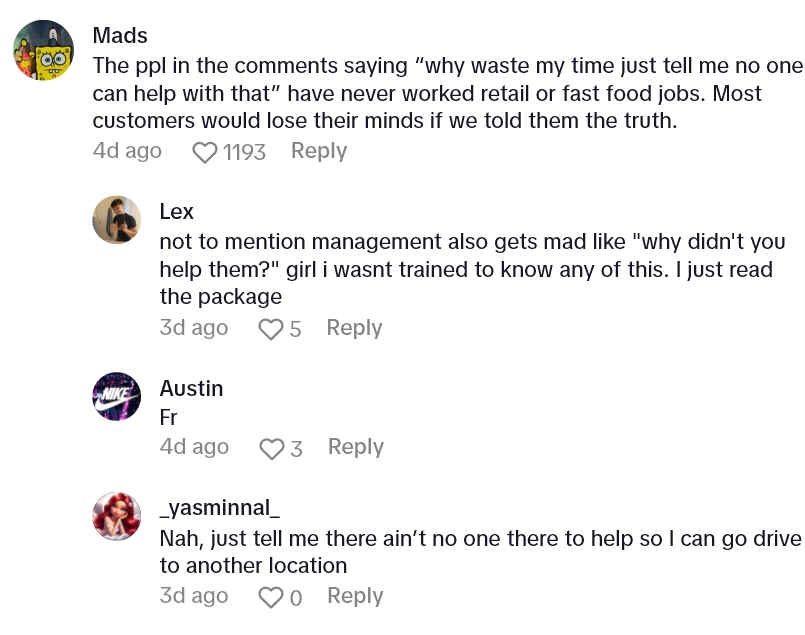This screenshot has height=635, width=805.
Task: Click the 1193 like count
Action: coord(244,152)
